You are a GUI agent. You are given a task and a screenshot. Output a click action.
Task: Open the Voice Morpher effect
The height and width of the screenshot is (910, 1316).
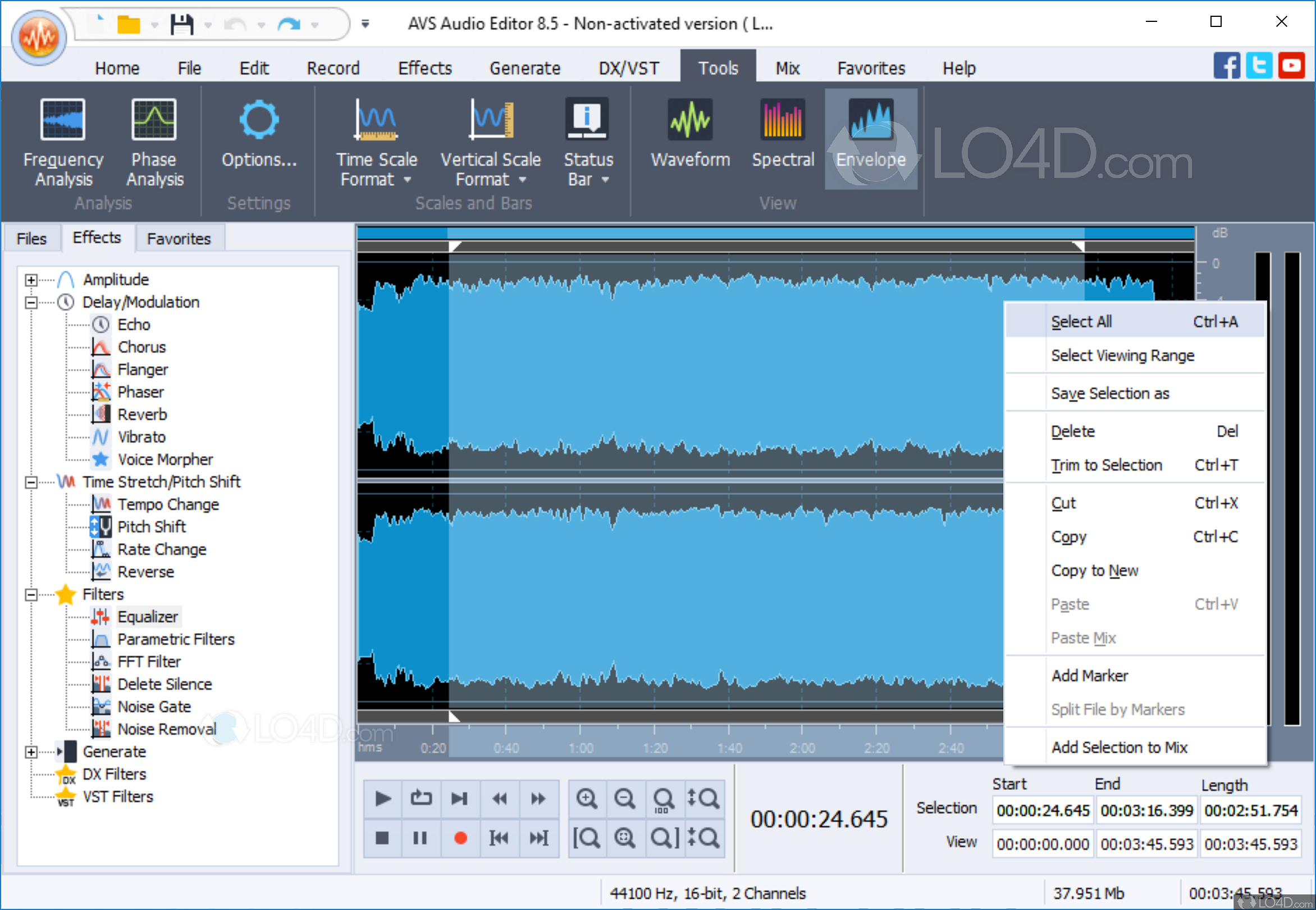click(165, 459)
